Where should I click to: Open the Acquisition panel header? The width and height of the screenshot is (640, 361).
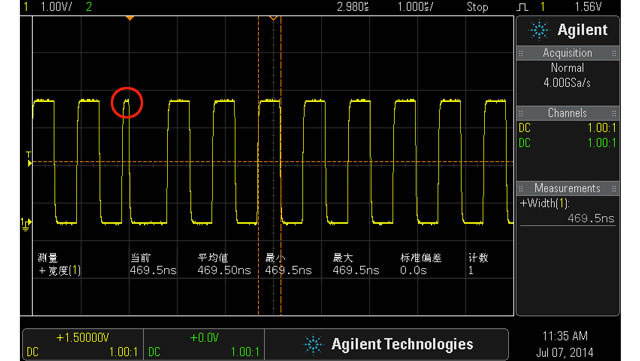(567, 53)
